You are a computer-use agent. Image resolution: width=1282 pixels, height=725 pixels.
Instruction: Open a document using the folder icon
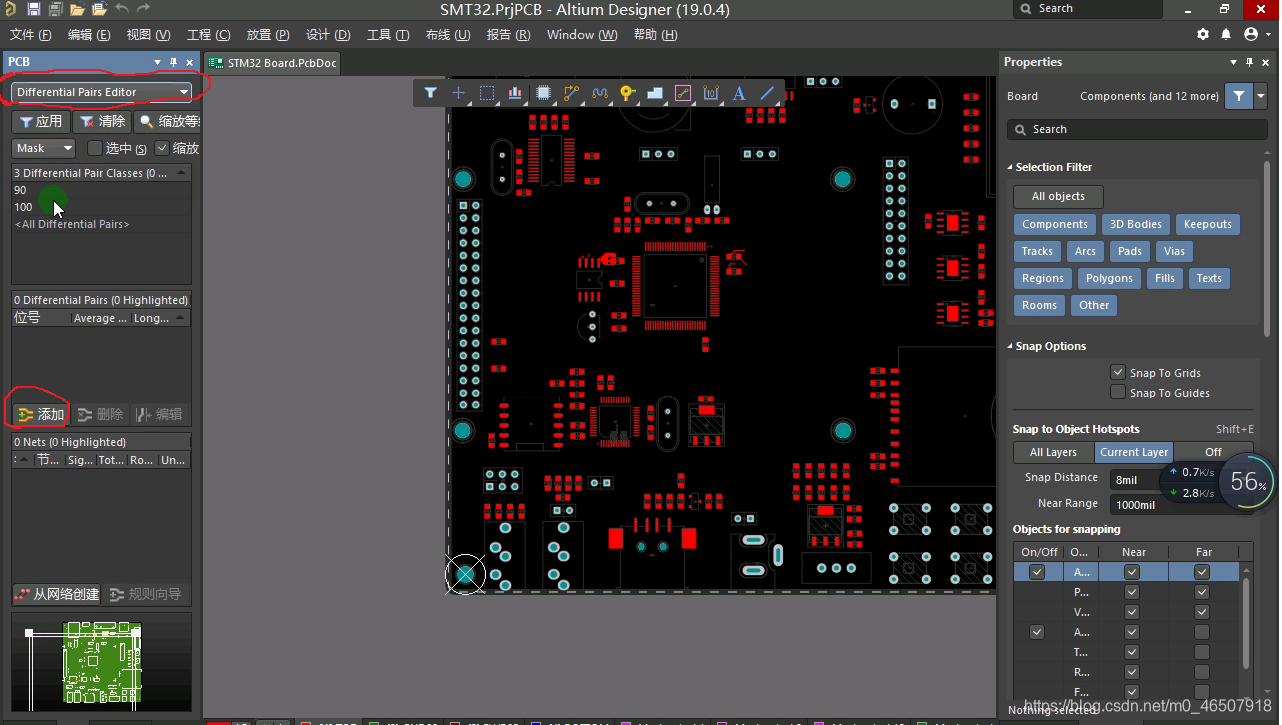point(78,10)
